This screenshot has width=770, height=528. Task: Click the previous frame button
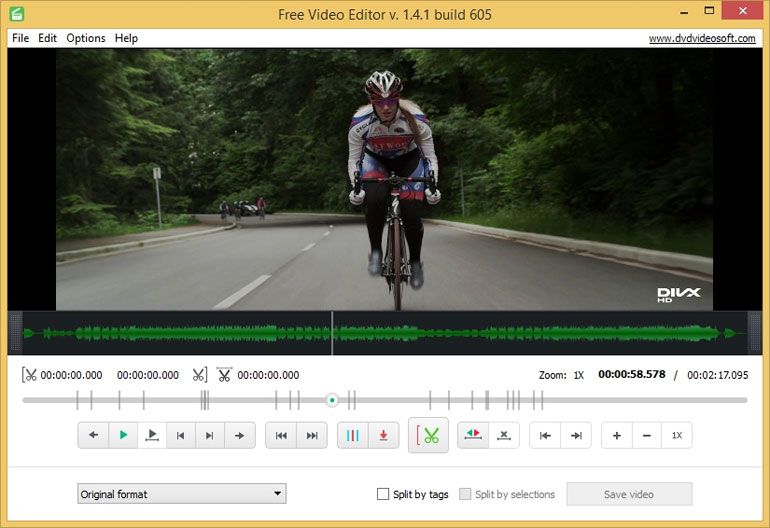(x=181, y=435)
